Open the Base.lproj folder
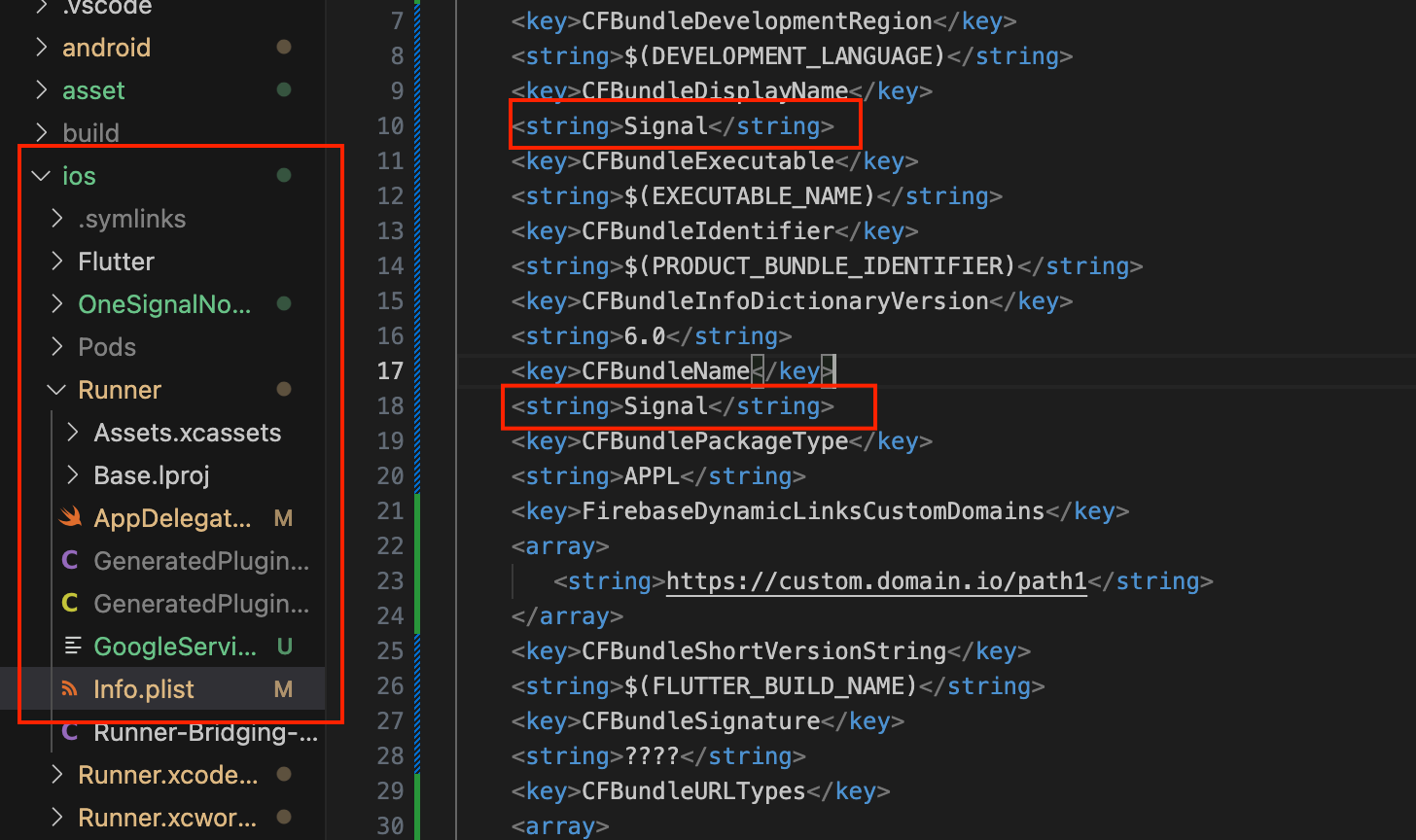Viewport: 1416px width, 840px height. point(151,475)
